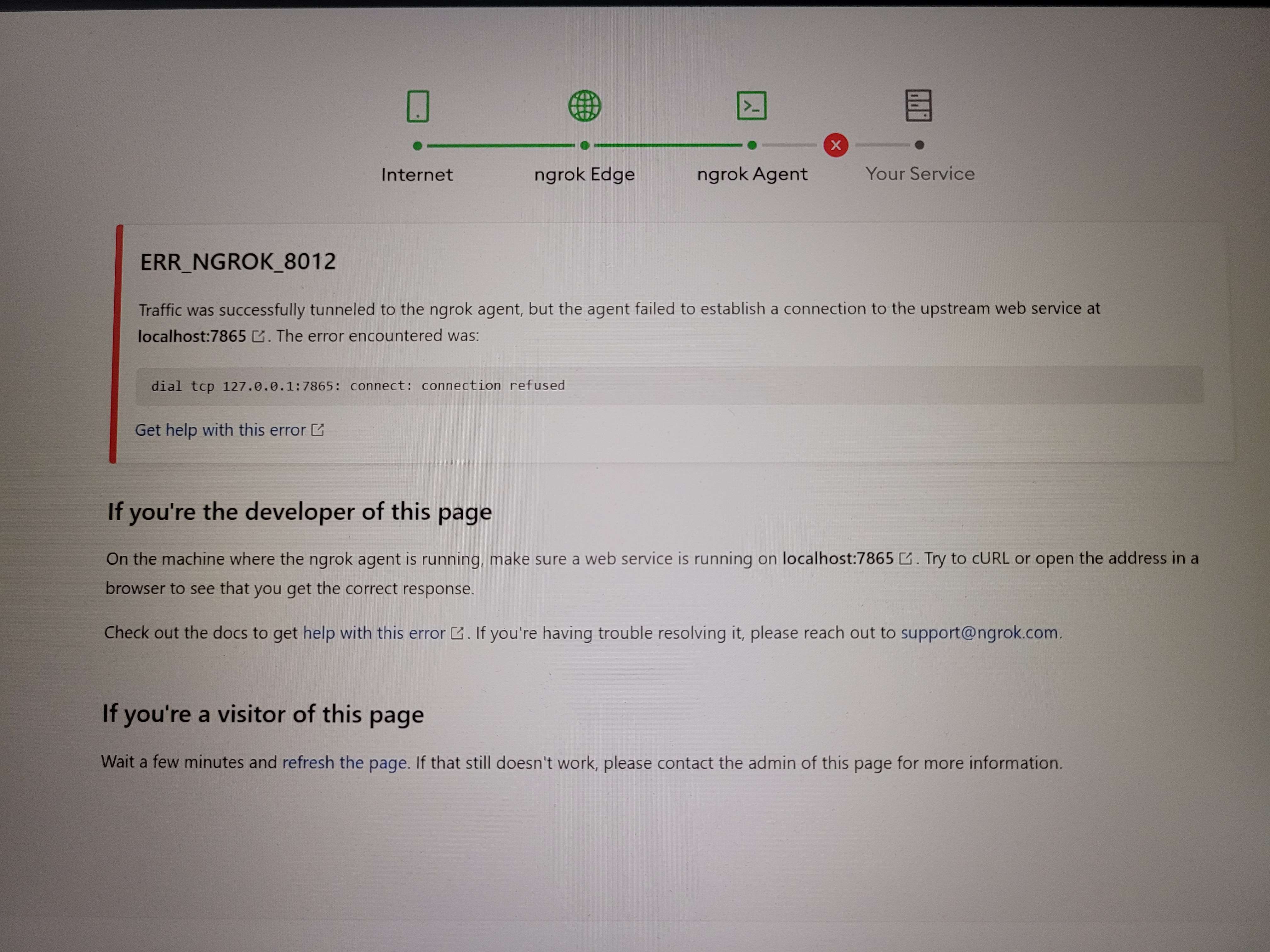Click external-link icon after developer-section localhost:7865
This screenshot has width=1270, height=952.
905,558
